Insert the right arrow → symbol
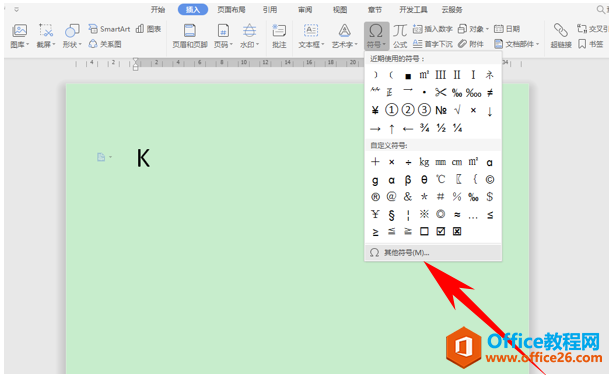The width and height of the screenshot is (609, 375). pos(375,128)
